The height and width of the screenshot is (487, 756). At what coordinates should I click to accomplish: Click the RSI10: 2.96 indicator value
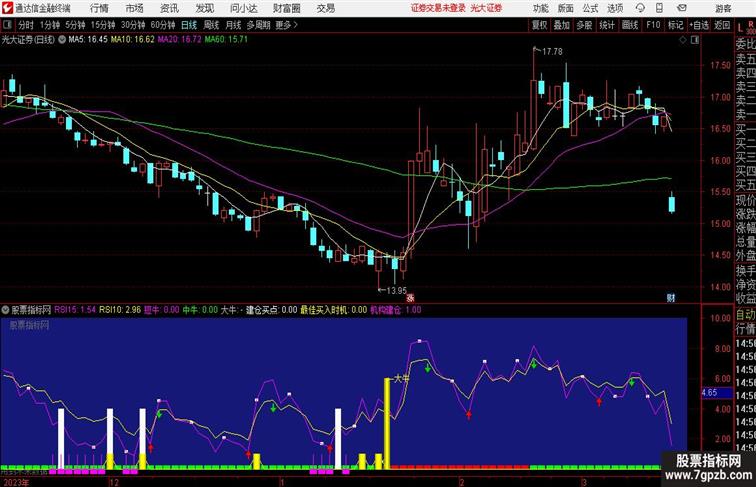pos(120,310)
